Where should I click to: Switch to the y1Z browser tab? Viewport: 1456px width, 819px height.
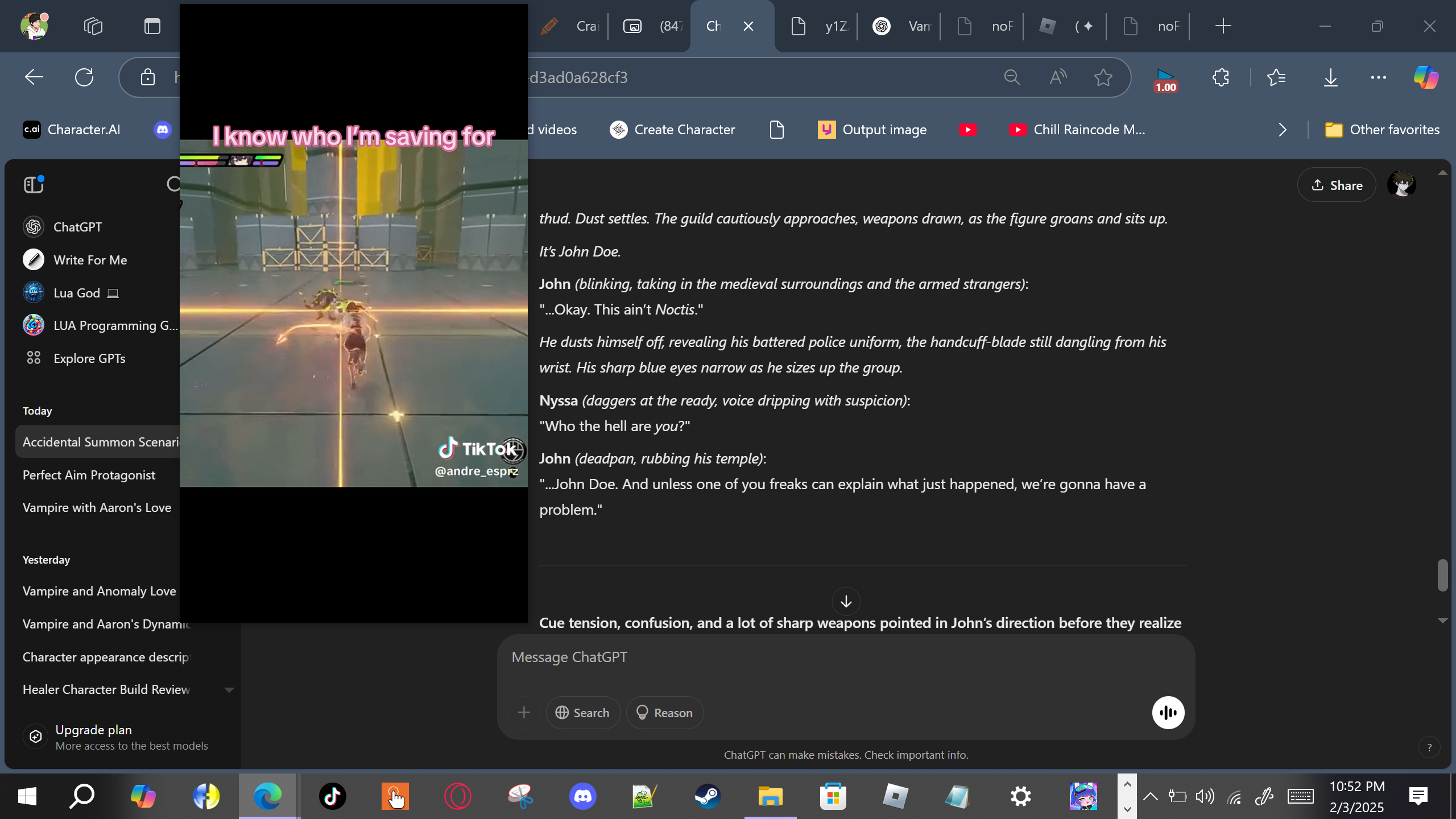pos(819,26)
